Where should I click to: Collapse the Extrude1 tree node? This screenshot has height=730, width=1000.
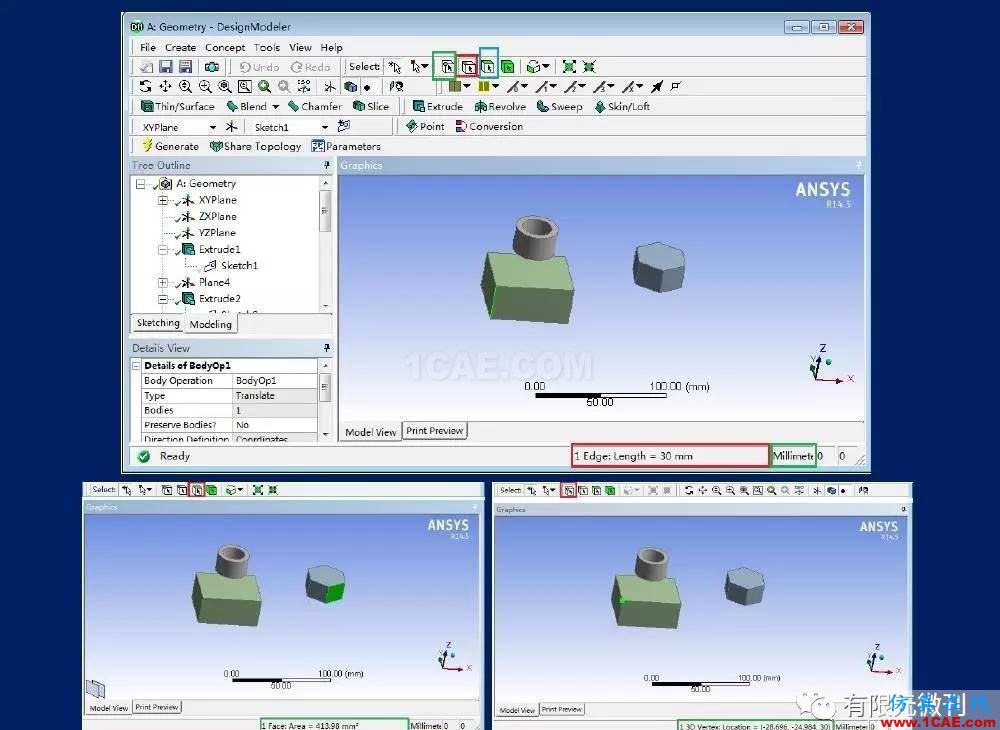[163, 249]
